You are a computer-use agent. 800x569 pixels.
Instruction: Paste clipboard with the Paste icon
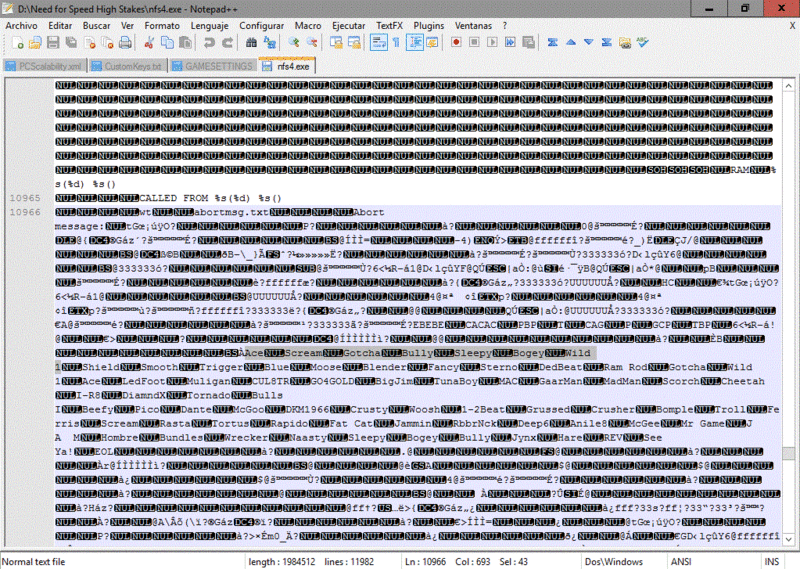click(x=185, y=43)
